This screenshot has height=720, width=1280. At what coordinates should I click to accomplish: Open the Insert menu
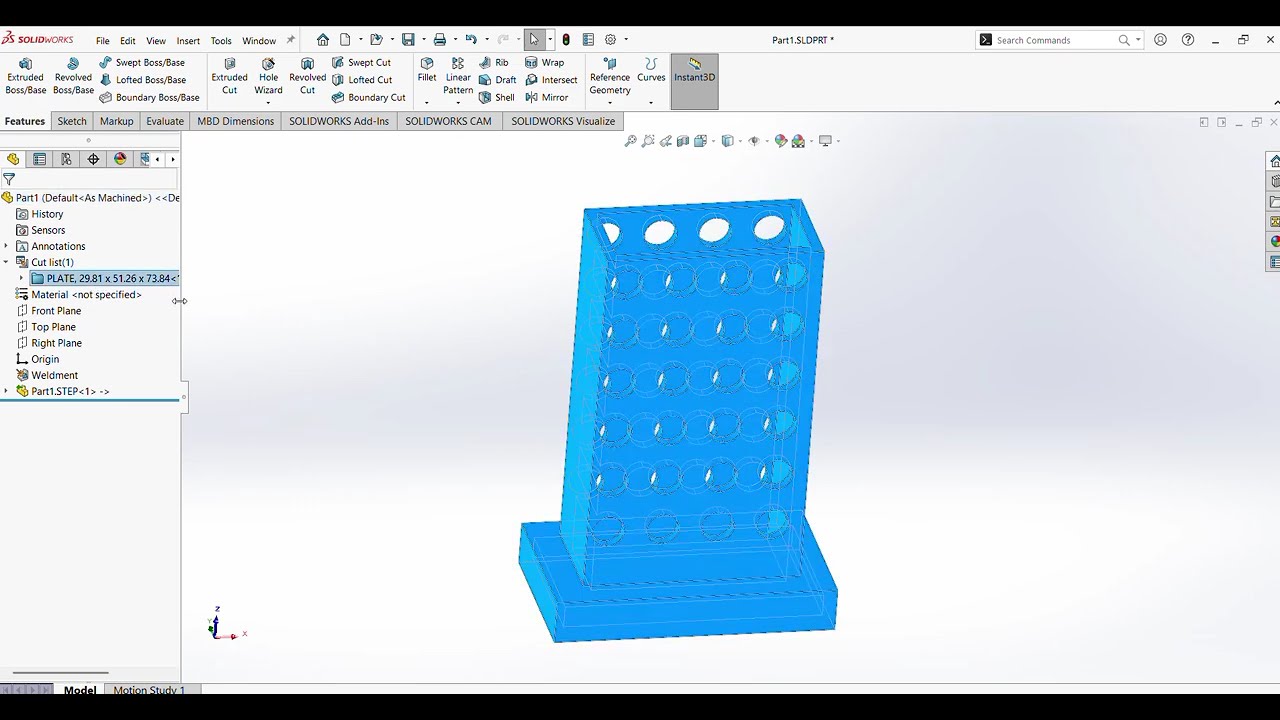pos(188,41)
